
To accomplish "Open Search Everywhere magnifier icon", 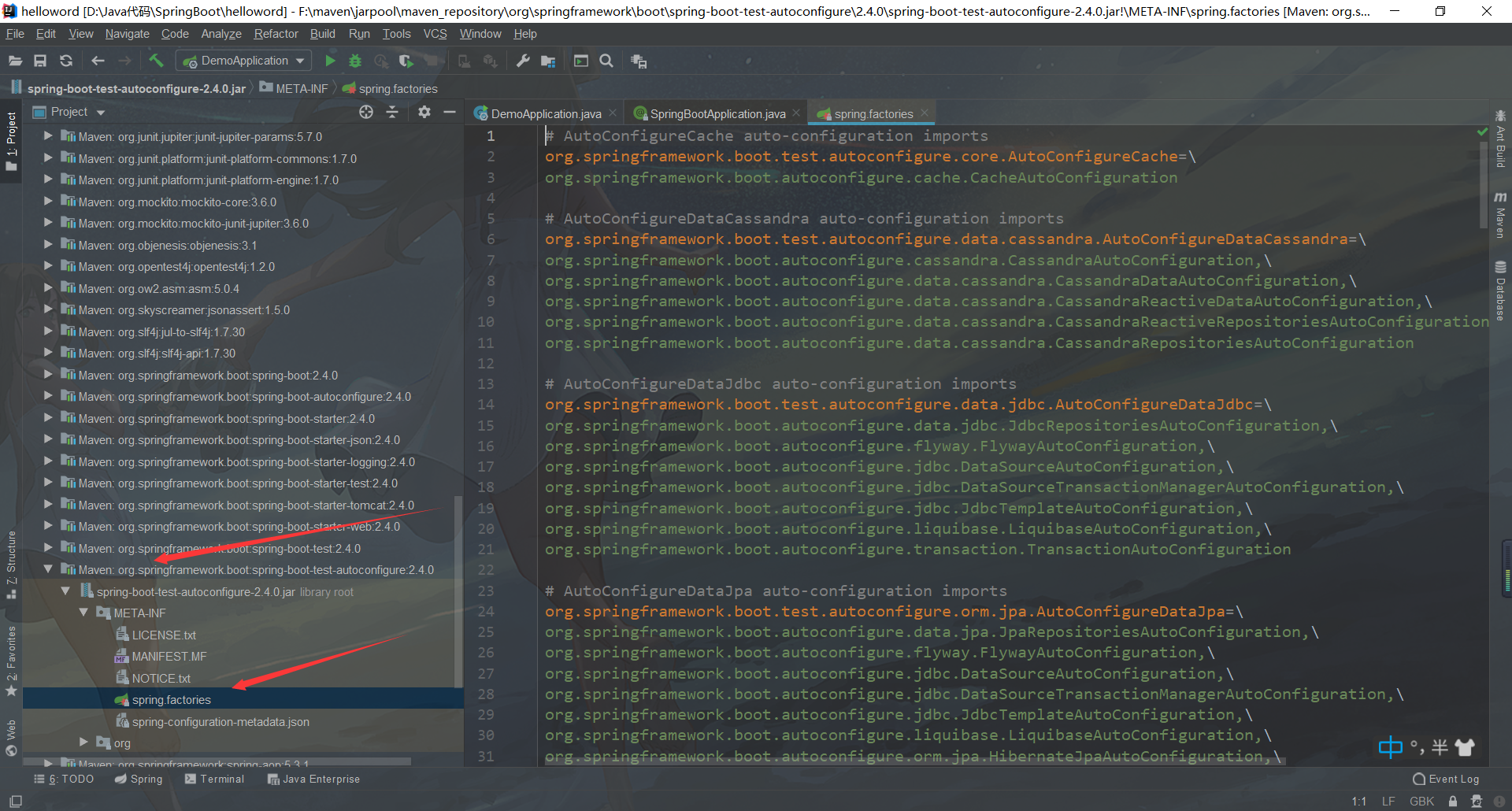I will tap(606, 61).
